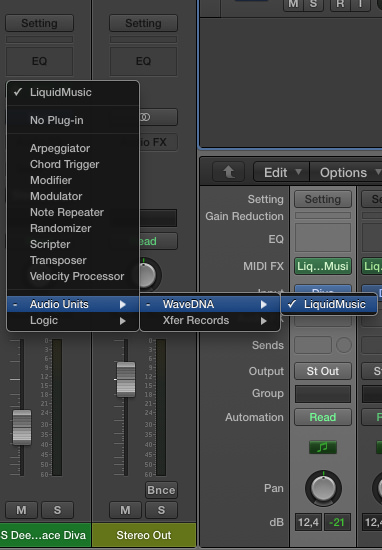The width and height of the screenshot is (382, 550).
Task: Select LiquidMusic at top of plug-in menu
Action: [x=73, y=92]
